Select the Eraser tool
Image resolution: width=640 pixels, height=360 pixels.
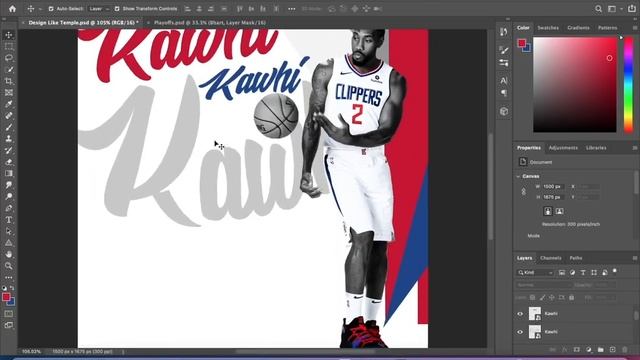tap(9, 162)
